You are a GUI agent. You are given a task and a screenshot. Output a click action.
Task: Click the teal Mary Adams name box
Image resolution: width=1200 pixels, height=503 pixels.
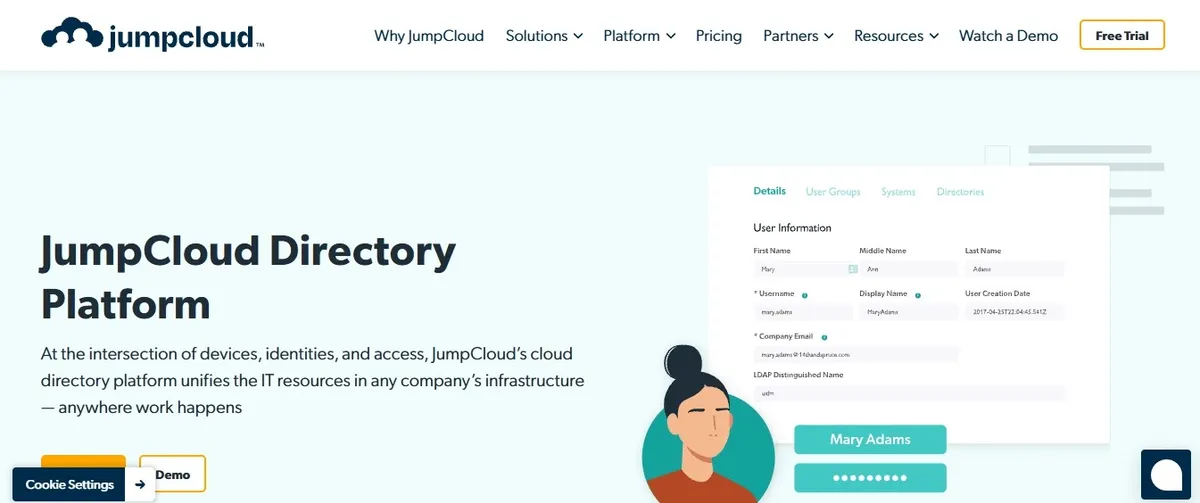click(x=870, y=439)
